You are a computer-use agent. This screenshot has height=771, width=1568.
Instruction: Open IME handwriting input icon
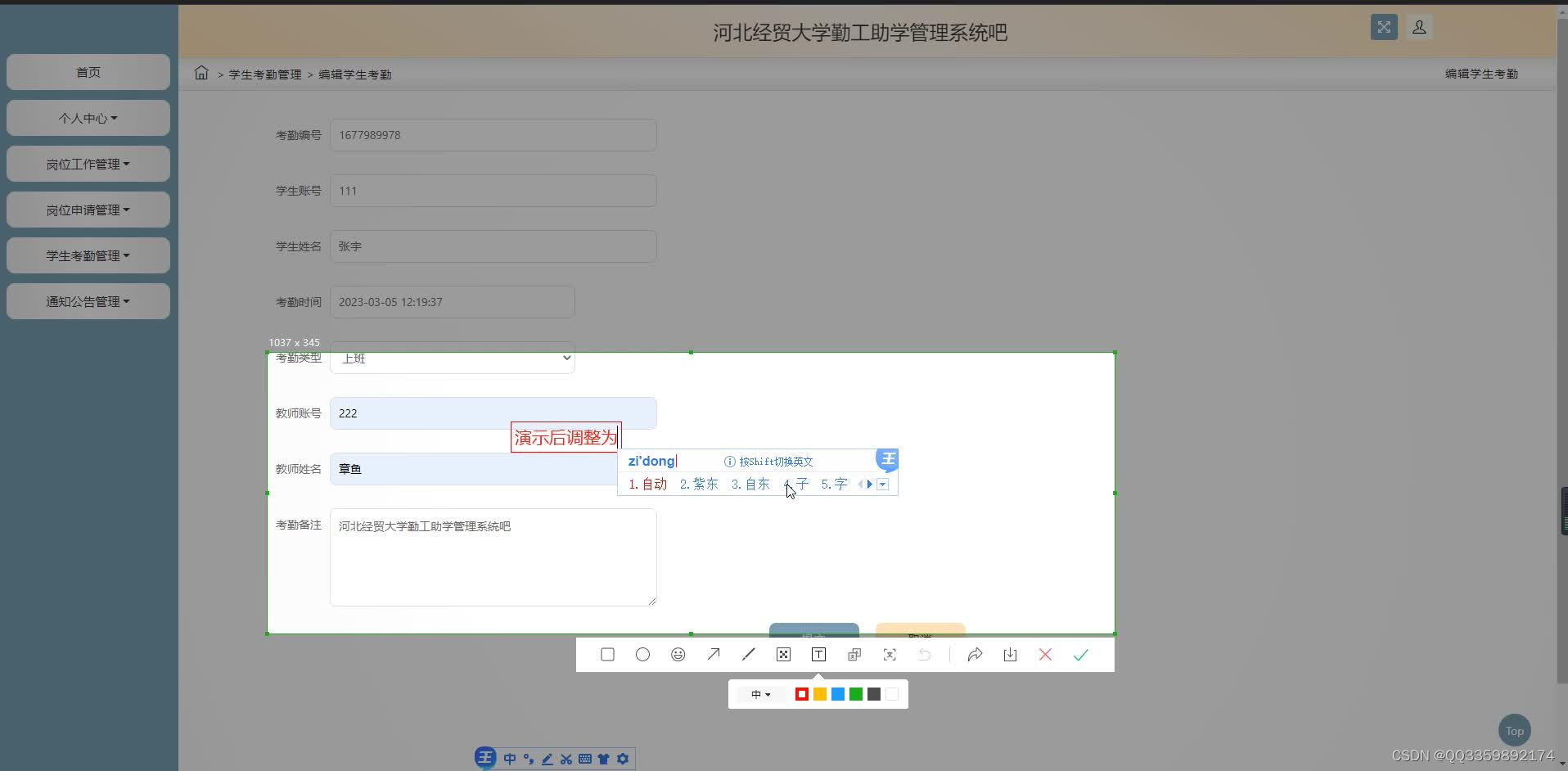[x=547, y=759]
